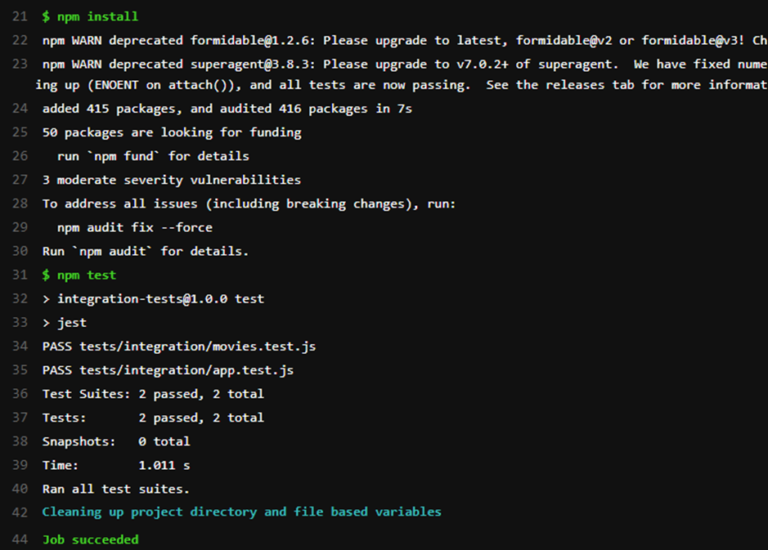Click the "Cleaning up project directory" line
Image resolution: width=768 pixels, height=550 pixels.
241,512
